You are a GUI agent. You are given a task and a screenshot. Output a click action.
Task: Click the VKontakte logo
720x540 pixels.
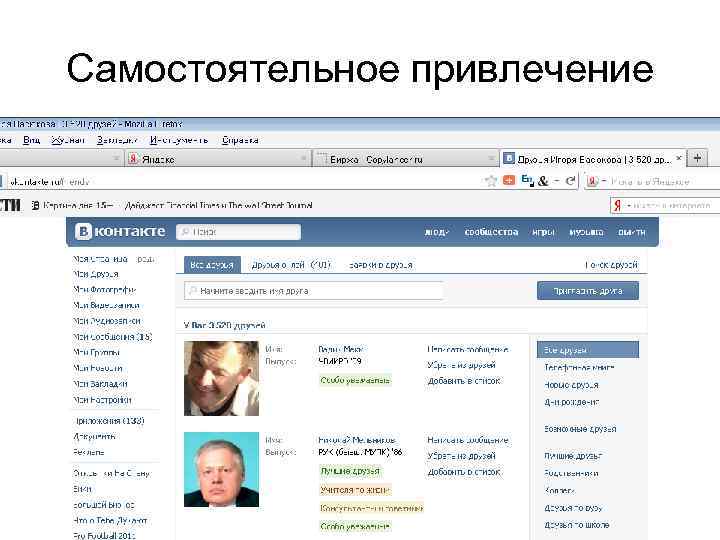[120, 231]
